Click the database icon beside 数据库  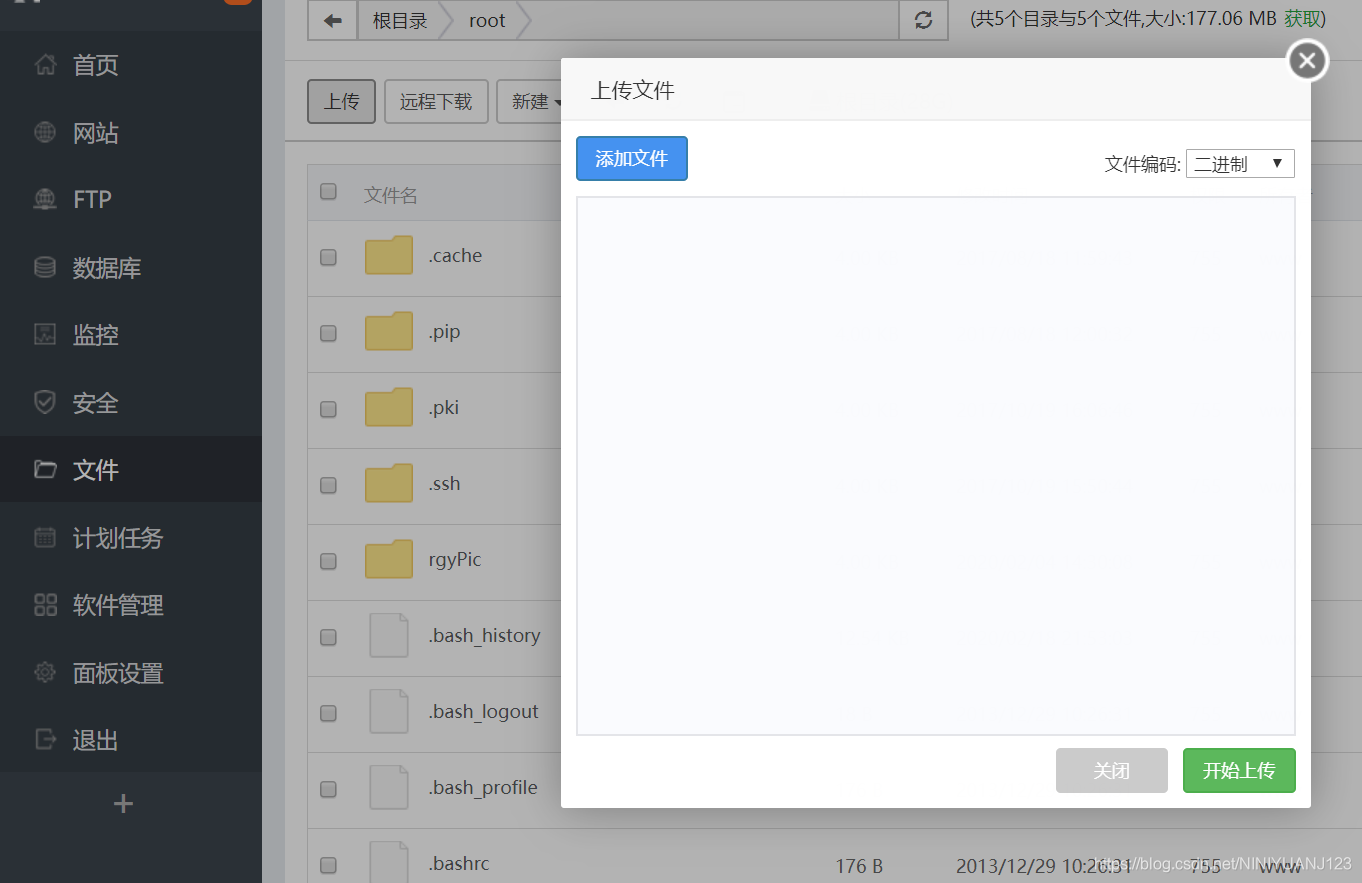click(x=45, y=267)
